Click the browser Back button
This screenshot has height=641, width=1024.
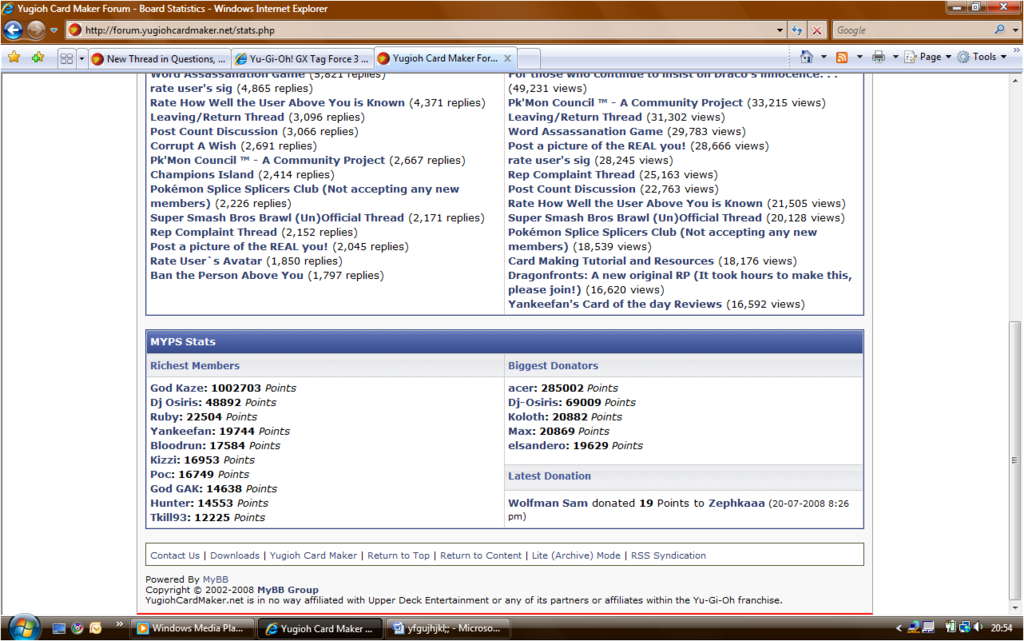click(14, 30)
